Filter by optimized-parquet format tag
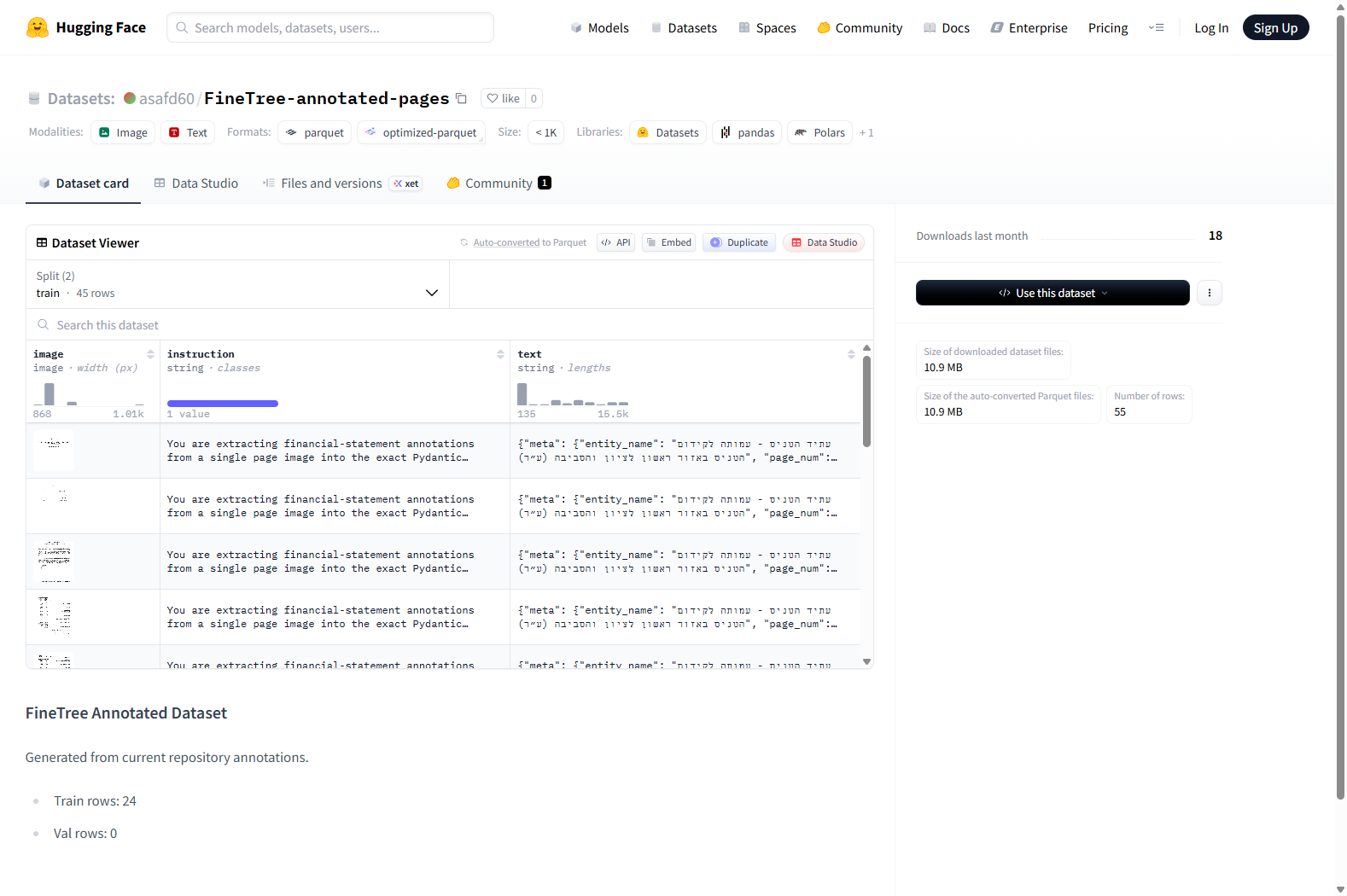Screen dimensions: 1347x896 [x=422, y=132]
